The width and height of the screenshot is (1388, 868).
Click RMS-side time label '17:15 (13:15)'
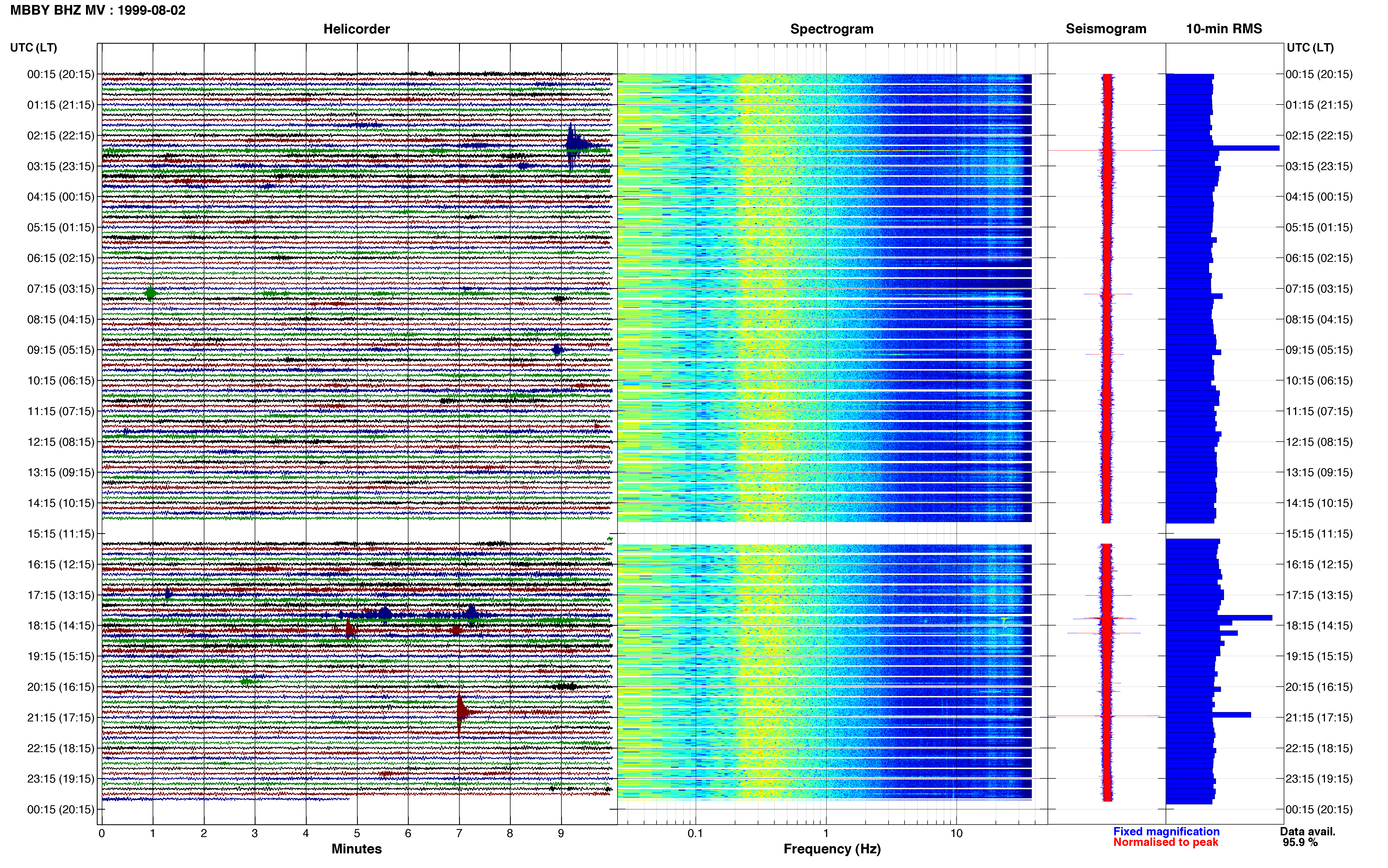[x=1319, y=595]
